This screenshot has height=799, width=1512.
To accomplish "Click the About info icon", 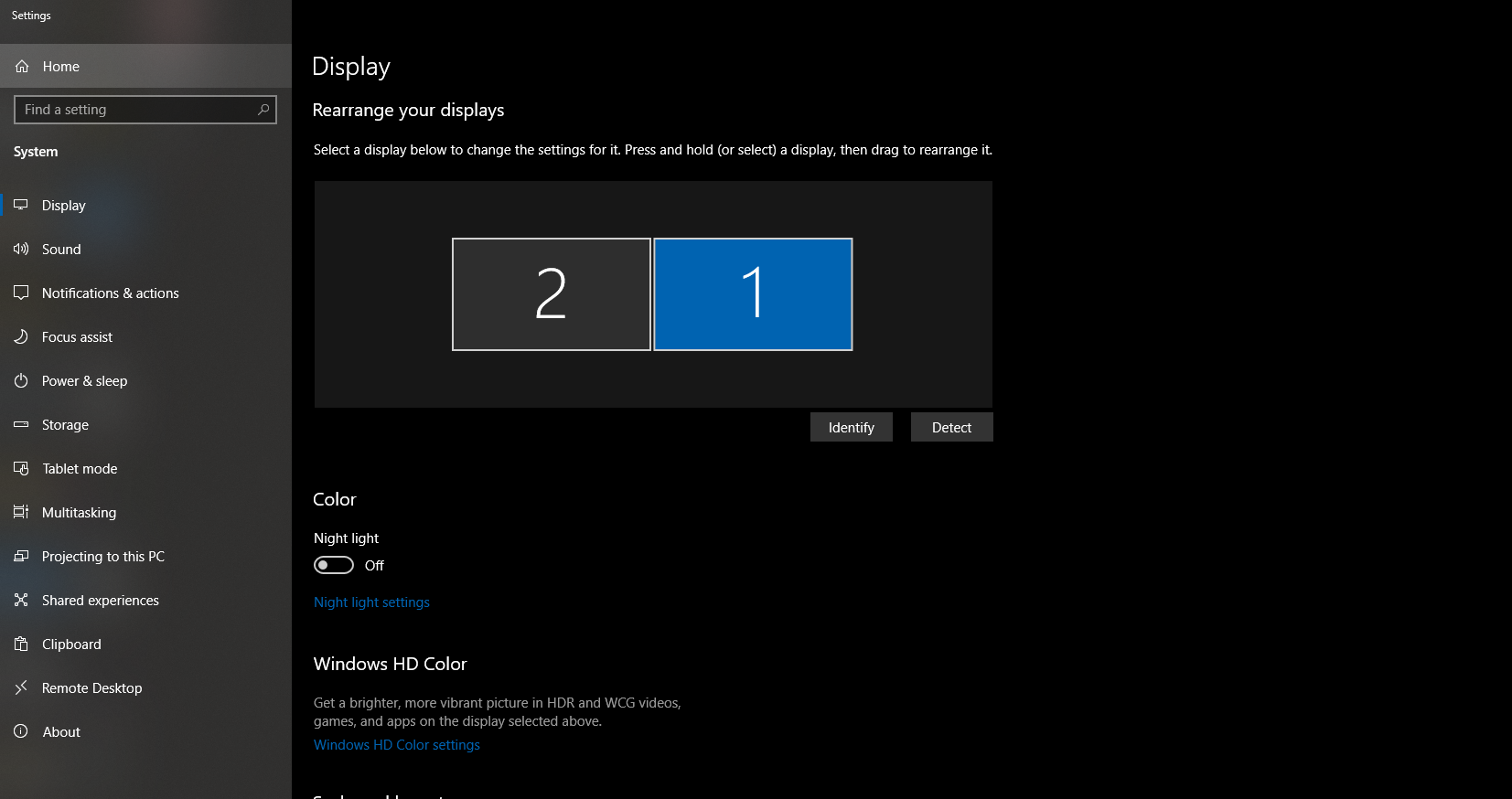I will point(21,732).
